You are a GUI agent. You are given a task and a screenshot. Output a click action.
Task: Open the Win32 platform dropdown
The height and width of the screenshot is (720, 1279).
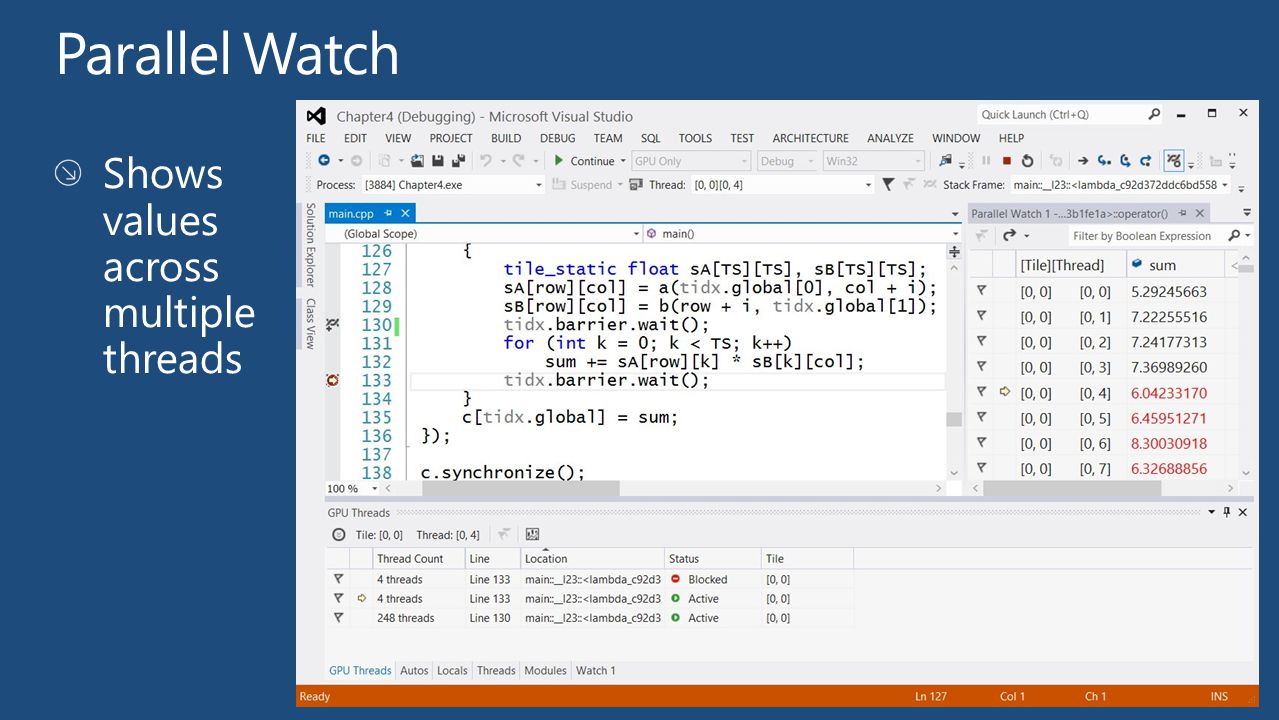click(x=873, y=161)
